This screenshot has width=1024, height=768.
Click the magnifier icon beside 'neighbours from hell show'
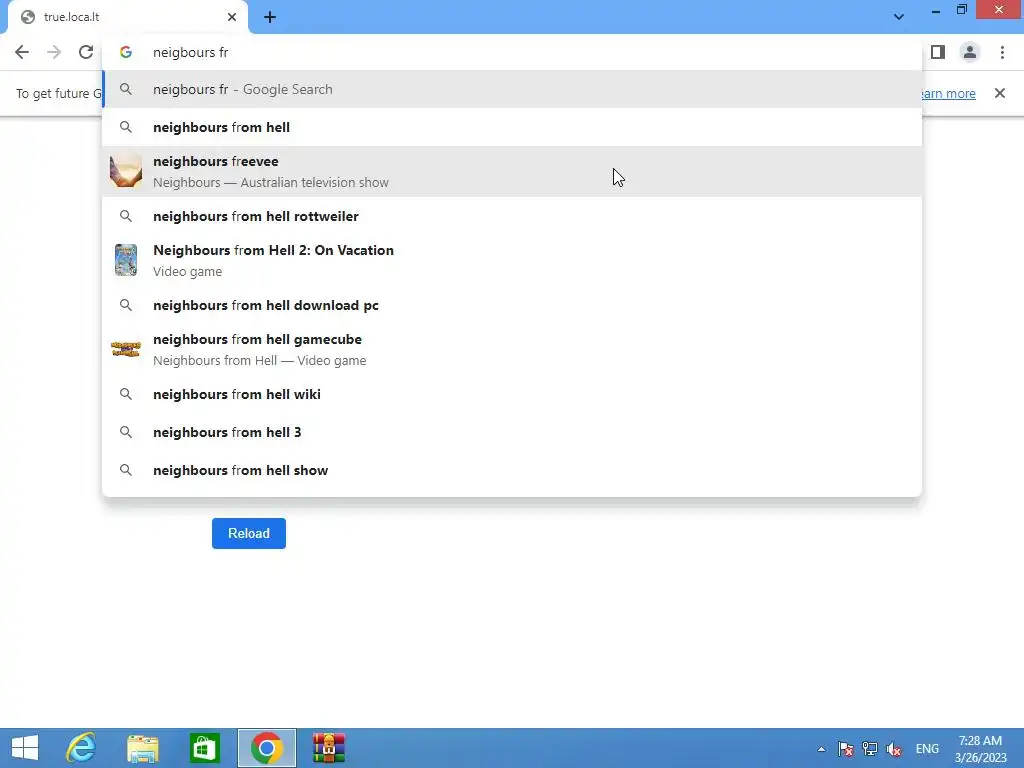point(126,470)
